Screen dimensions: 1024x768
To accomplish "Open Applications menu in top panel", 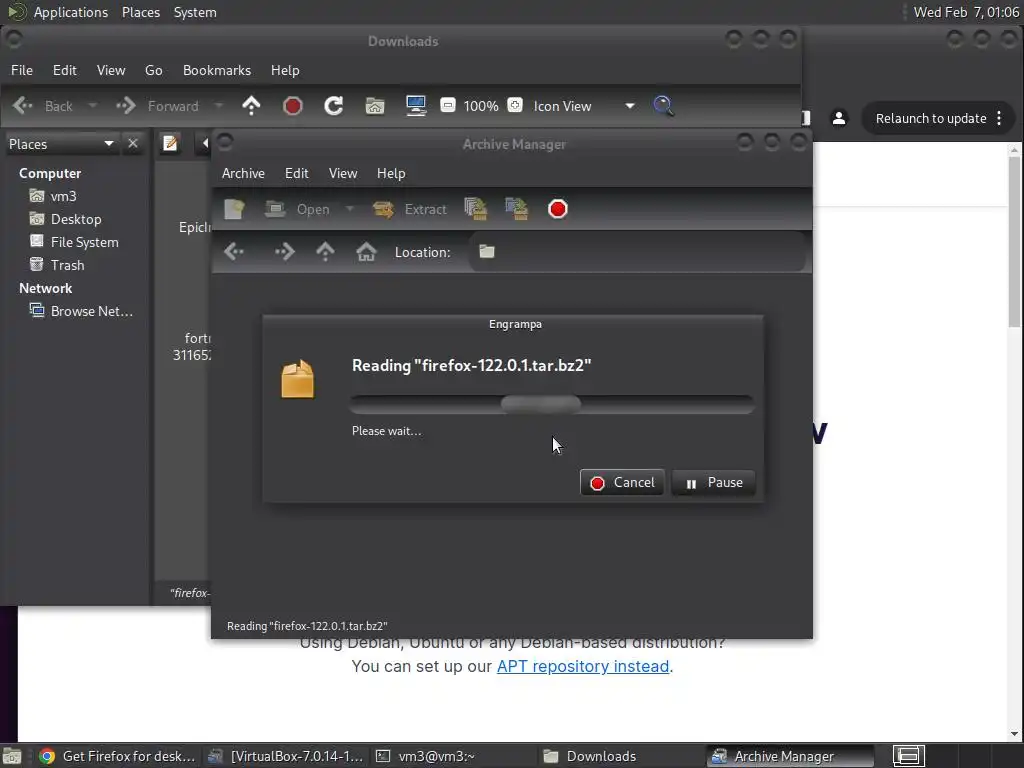I will pyautogui.click(x=71, y=12).
